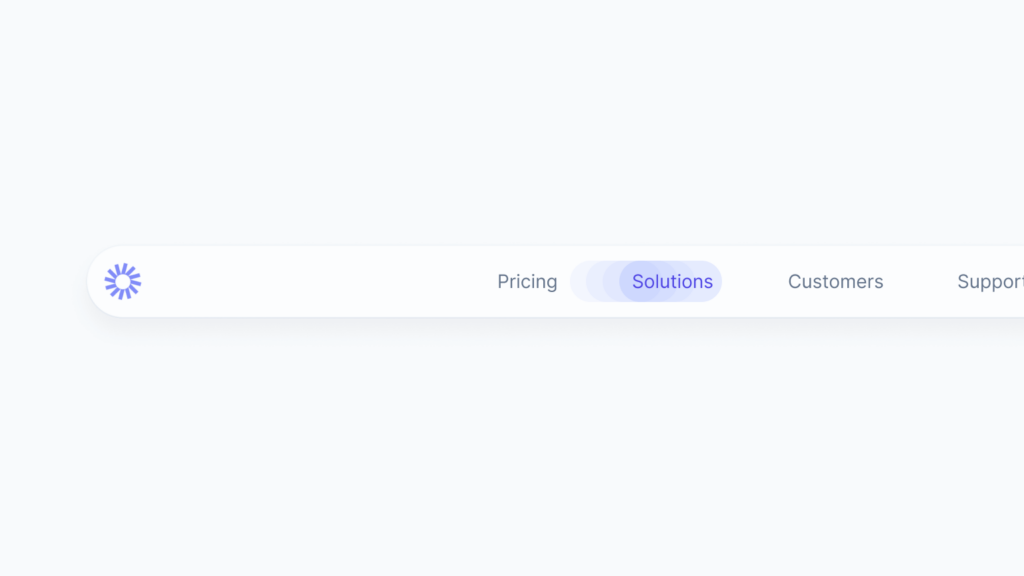Activate the logo mark at navbar start
The width and height of the screenshot is (1024, 576).
[122, 281]
